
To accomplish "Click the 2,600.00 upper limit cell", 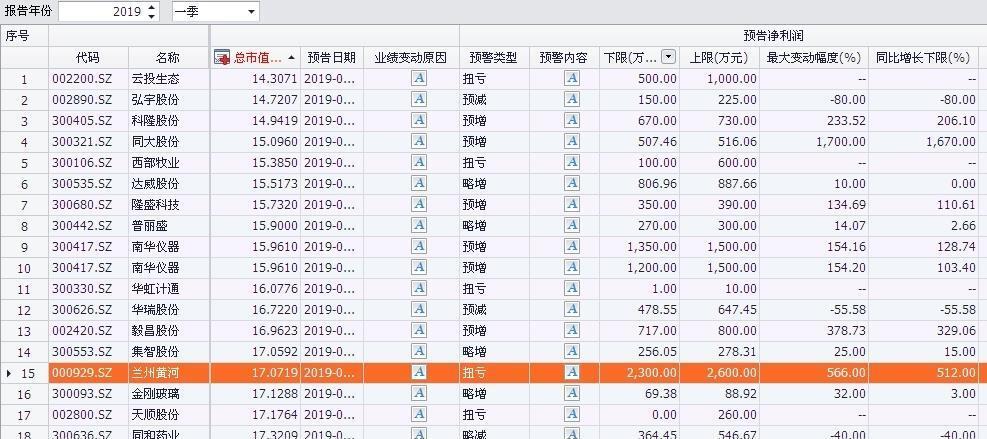I will (x=719, y=372).
